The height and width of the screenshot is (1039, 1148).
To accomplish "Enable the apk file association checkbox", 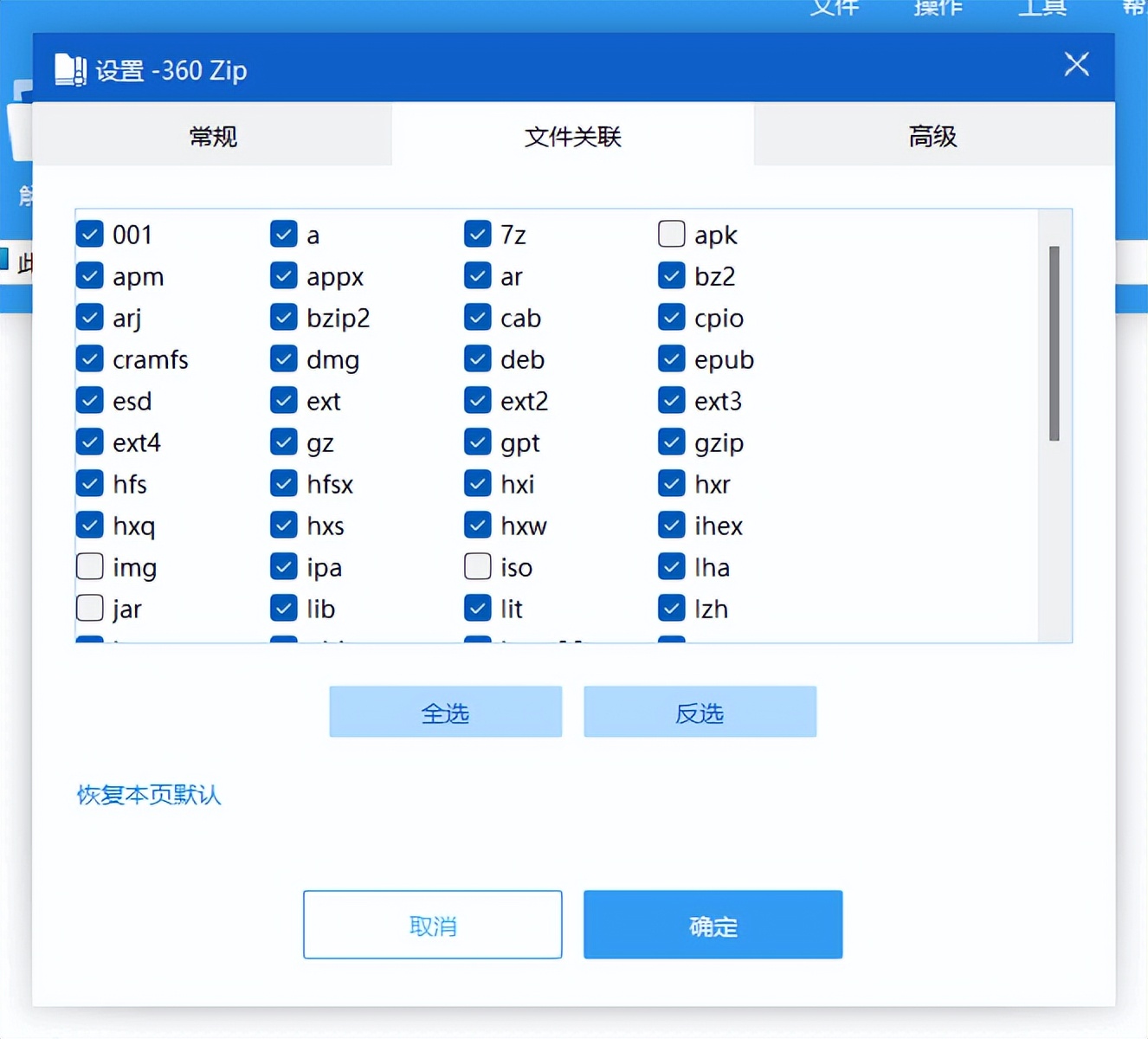I will coord(672,234).
